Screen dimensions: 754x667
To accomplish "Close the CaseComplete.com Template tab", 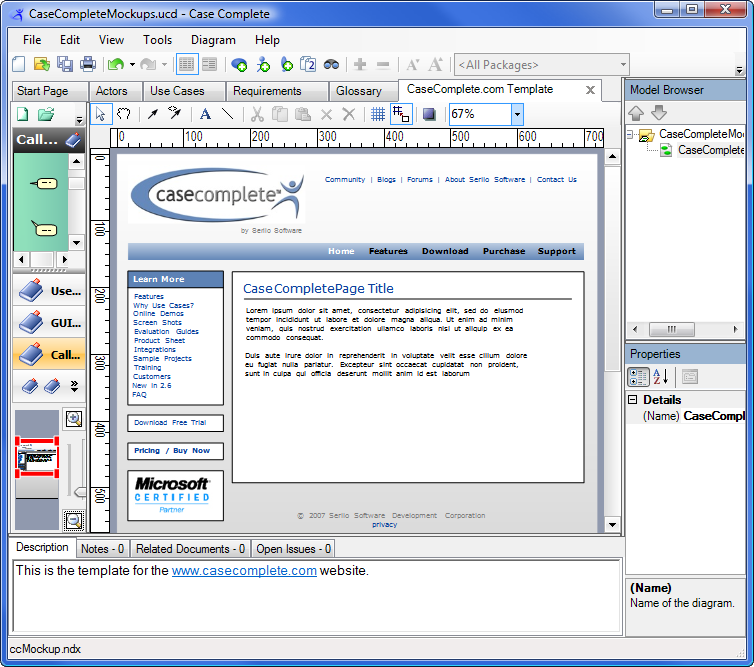I will point(591,90).
